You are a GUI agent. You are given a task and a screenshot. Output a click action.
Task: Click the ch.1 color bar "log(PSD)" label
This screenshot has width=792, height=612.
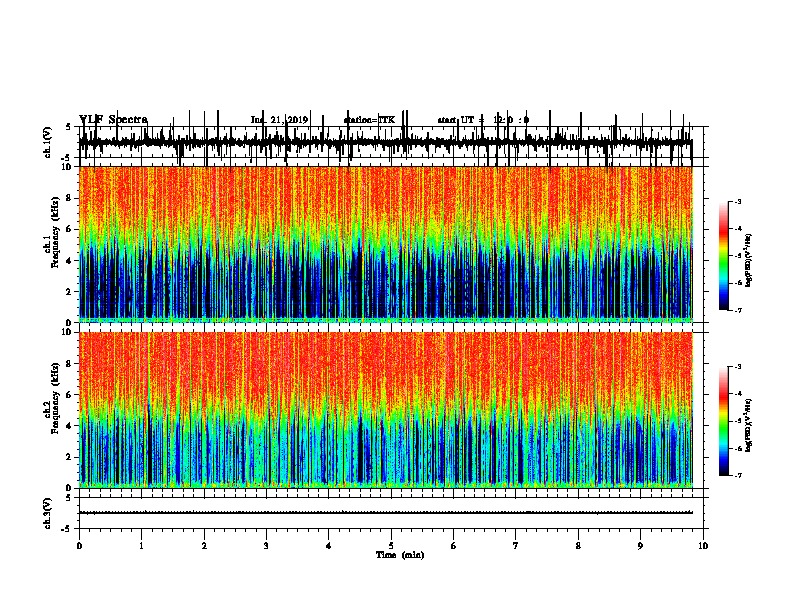point(748,261)
